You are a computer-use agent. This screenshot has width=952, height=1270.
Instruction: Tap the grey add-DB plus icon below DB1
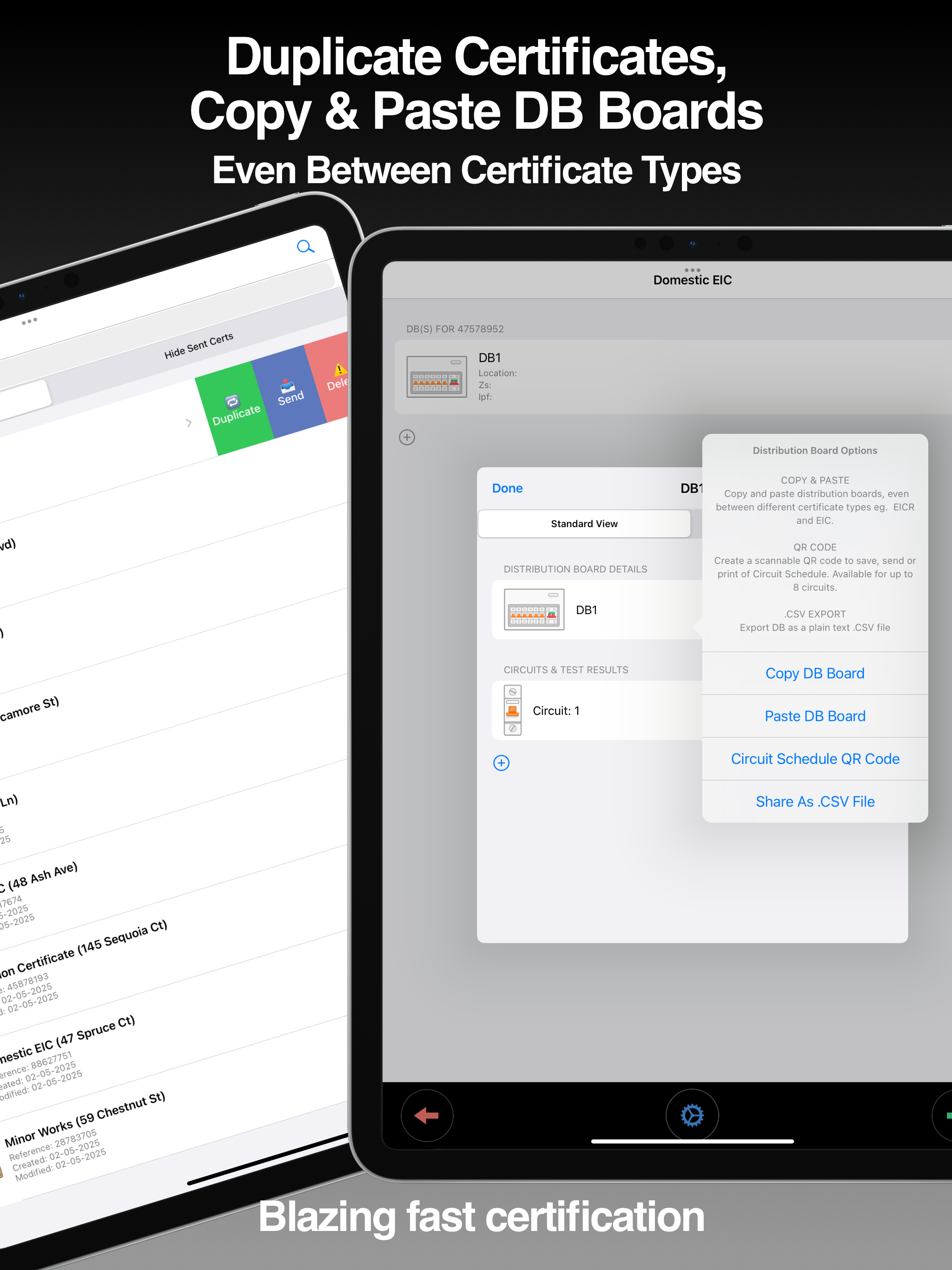click(x=407, y=437)
